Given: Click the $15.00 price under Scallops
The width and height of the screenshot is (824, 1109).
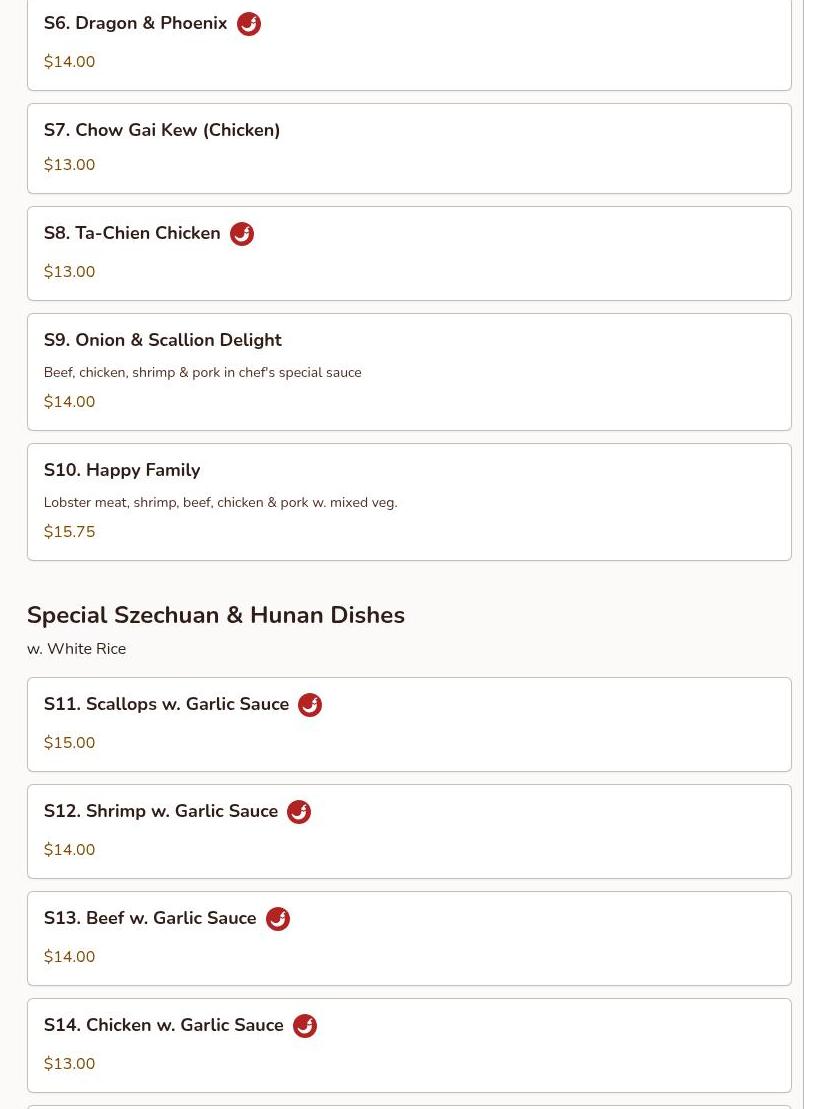Looking at the screenshot, I should (x=69, y=742).
